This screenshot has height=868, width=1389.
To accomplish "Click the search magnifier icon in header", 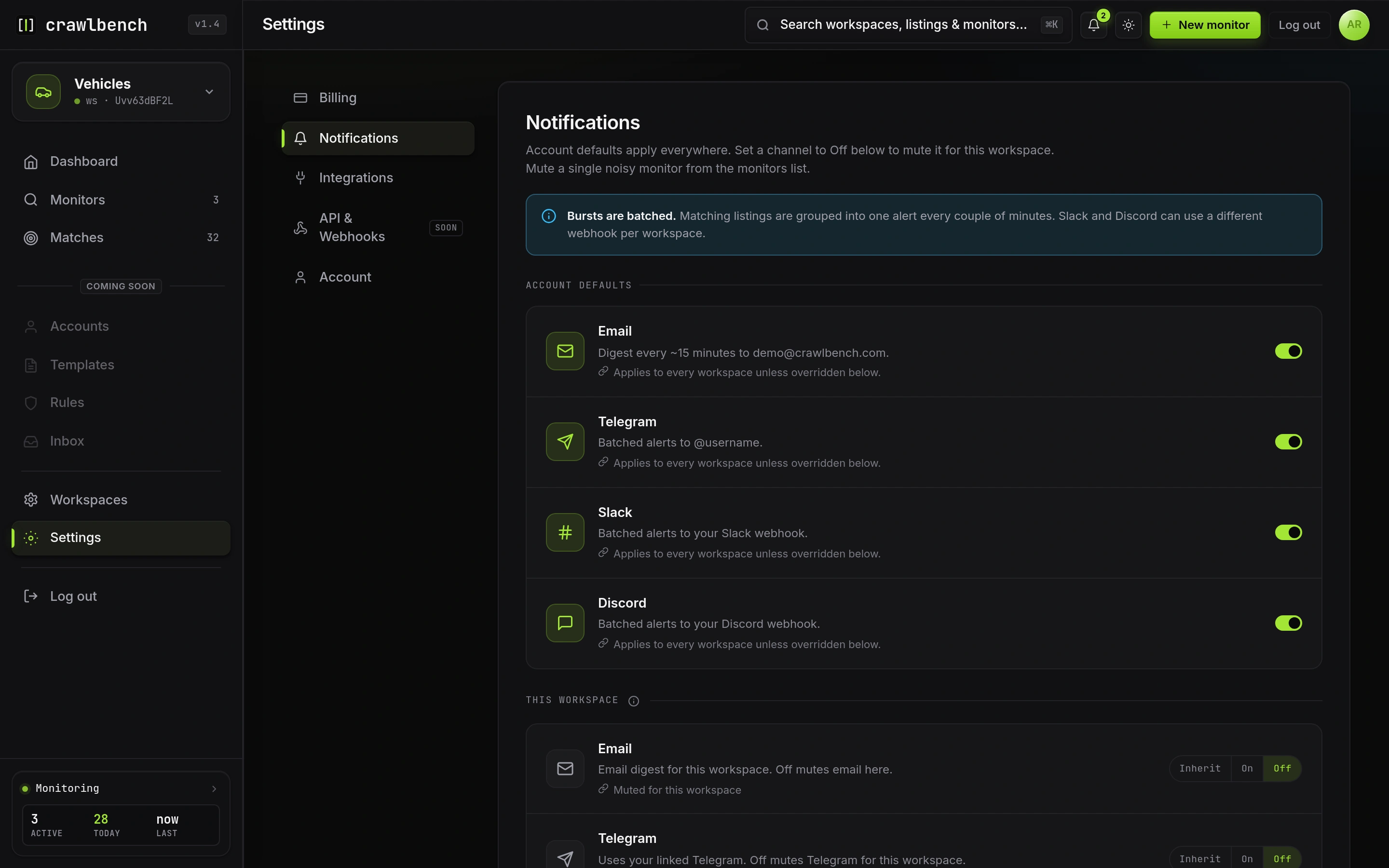I will click(762, 25).
